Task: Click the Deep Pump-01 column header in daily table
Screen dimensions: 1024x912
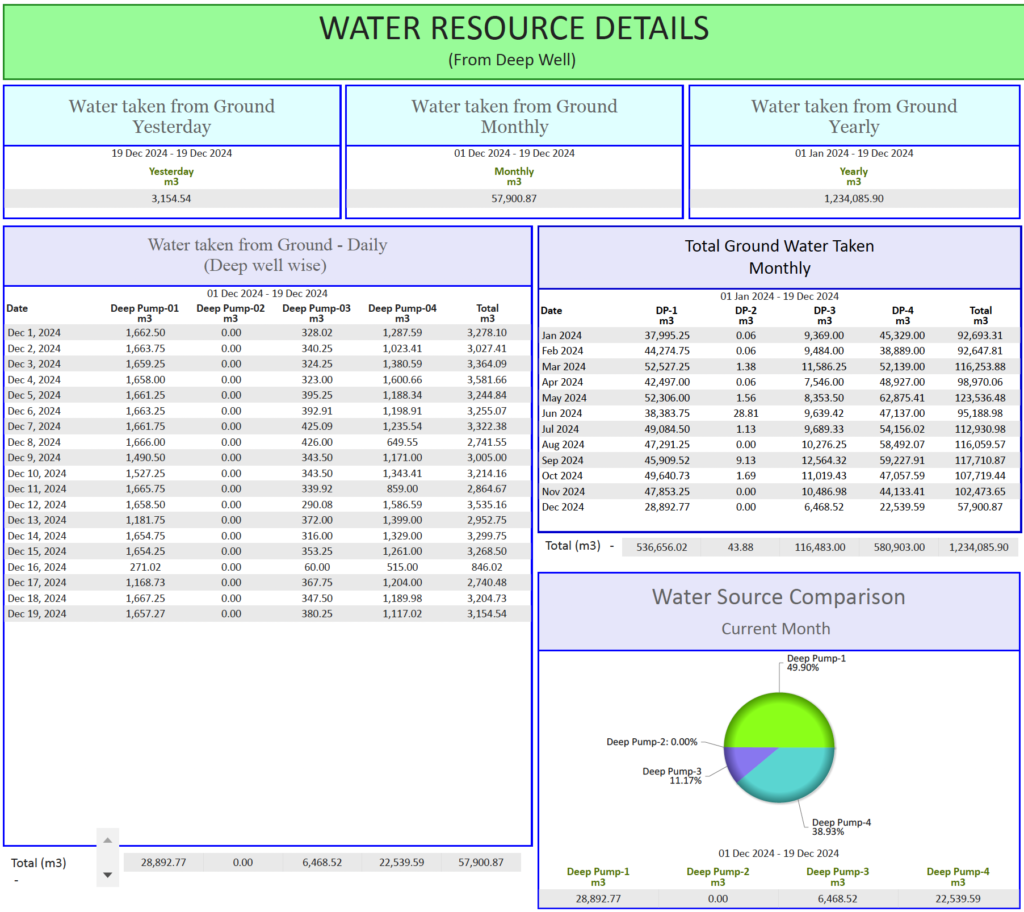Action: (145, 309)
